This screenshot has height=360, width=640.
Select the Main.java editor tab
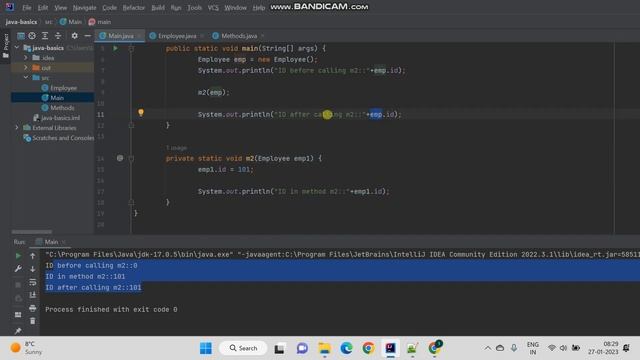(x=120, y=36)
